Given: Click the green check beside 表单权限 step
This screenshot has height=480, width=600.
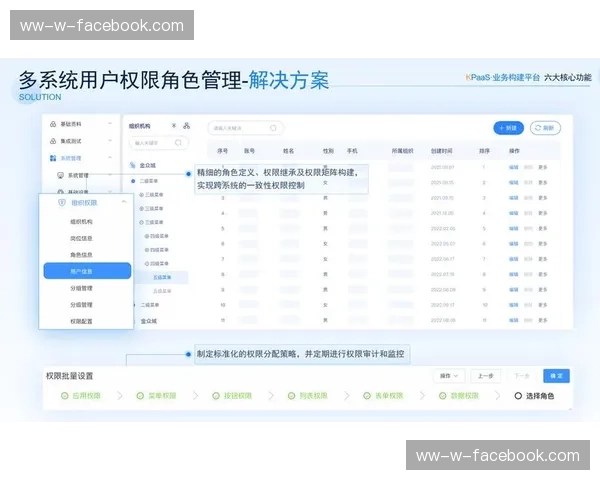Looking at the screenshot, I should coord(367,396).
